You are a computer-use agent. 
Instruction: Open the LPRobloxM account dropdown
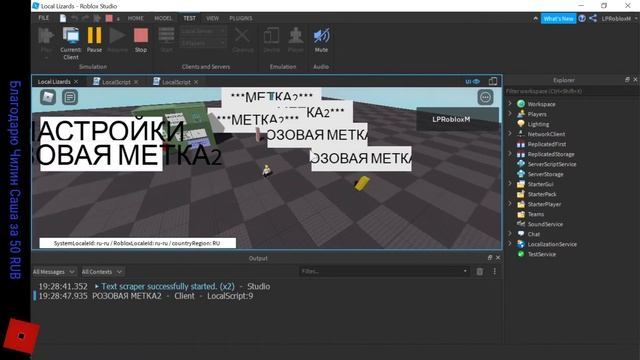tap(619, 18)
